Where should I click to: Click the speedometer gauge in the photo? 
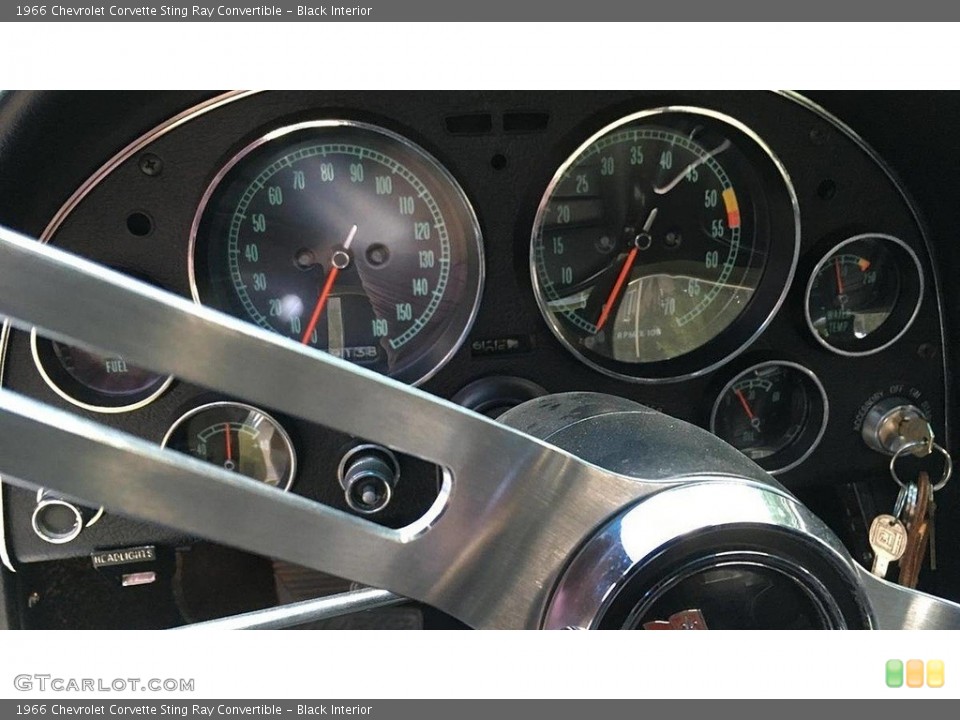coord(337,252)
